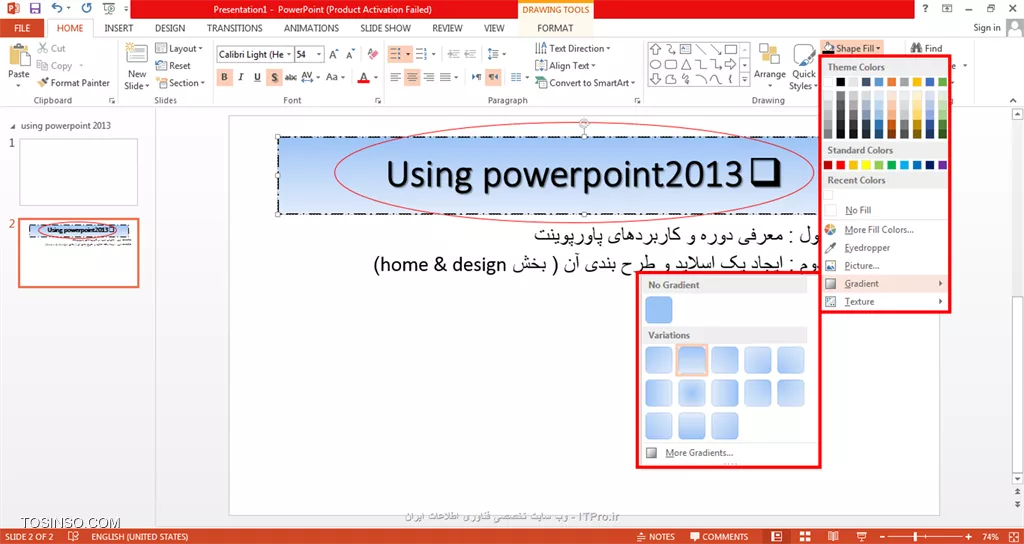This screenshot has height=544, width=1024.
Task: Toggle align left paragraph button
Action: (x=395, y=77)
